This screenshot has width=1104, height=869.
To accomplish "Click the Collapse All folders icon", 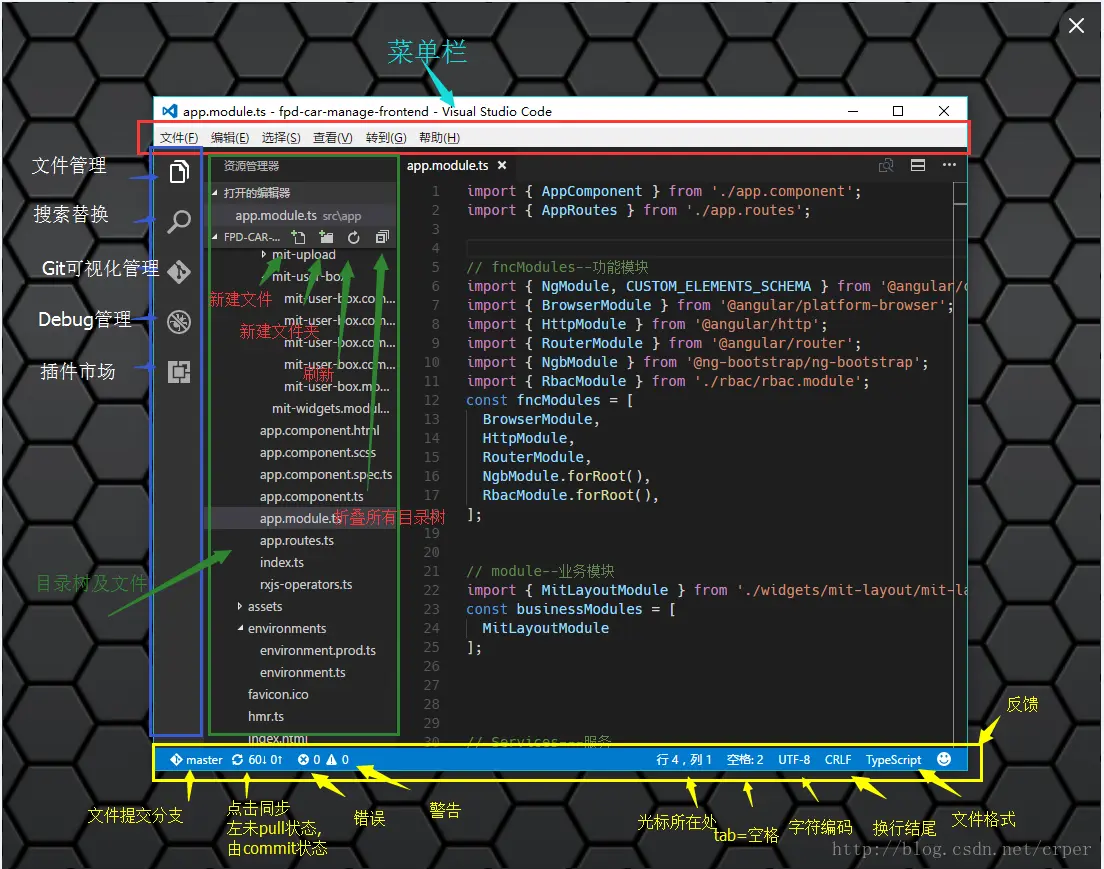I will (382, 237).
